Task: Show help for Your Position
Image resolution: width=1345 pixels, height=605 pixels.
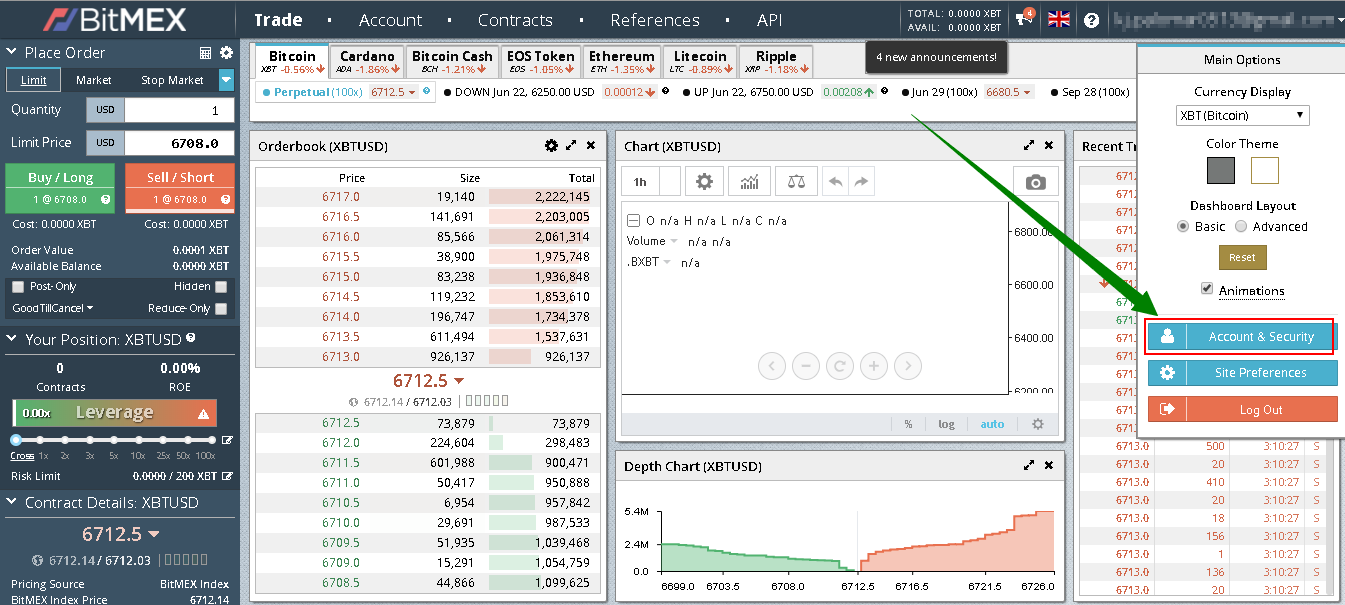Action: click(190, 339)
